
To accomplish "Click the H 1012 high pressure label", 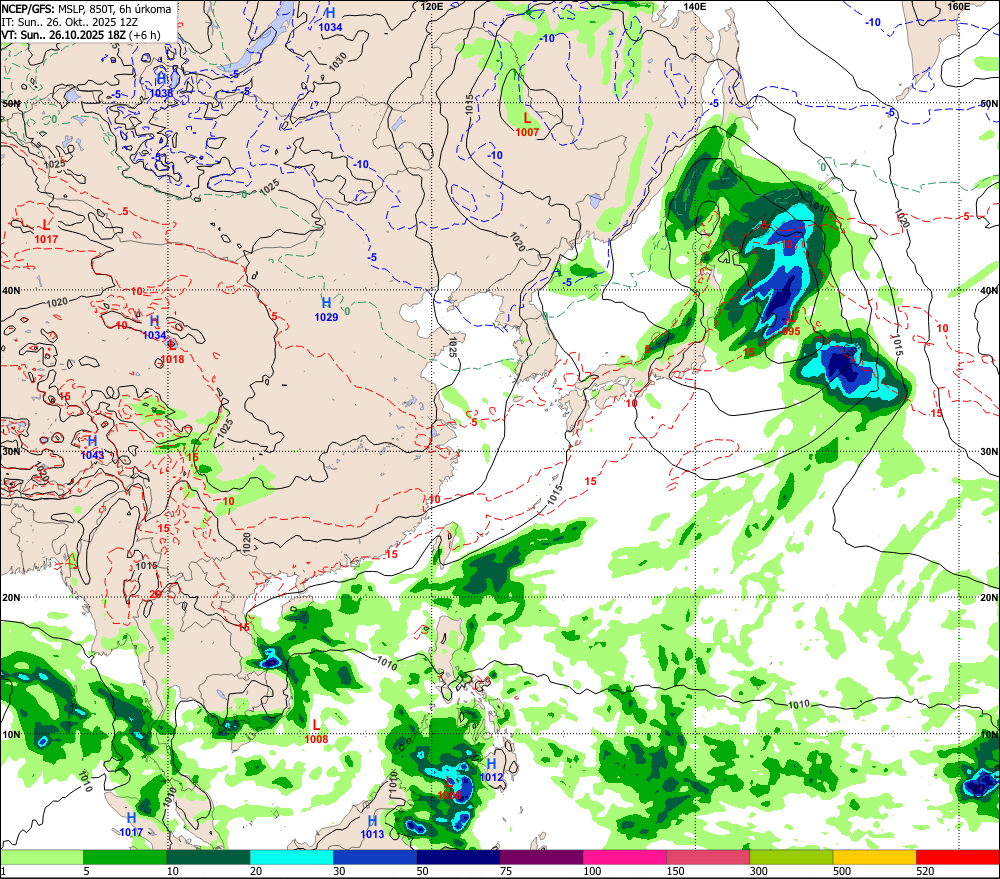I will pos(491,770).
